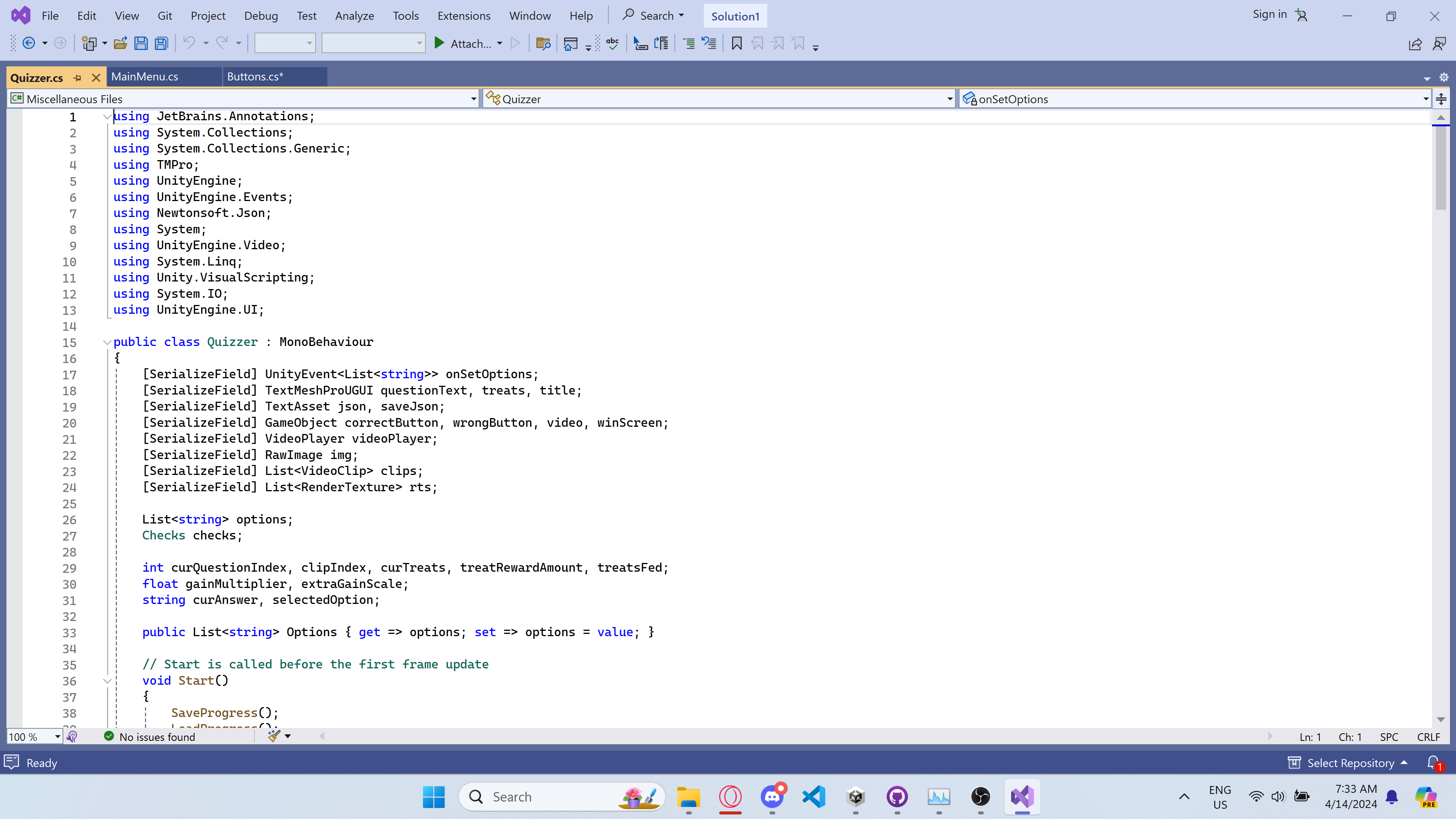Click the spell checker abc icon
This screenshot has width=1456, height=819.
[x=613, y=44]
